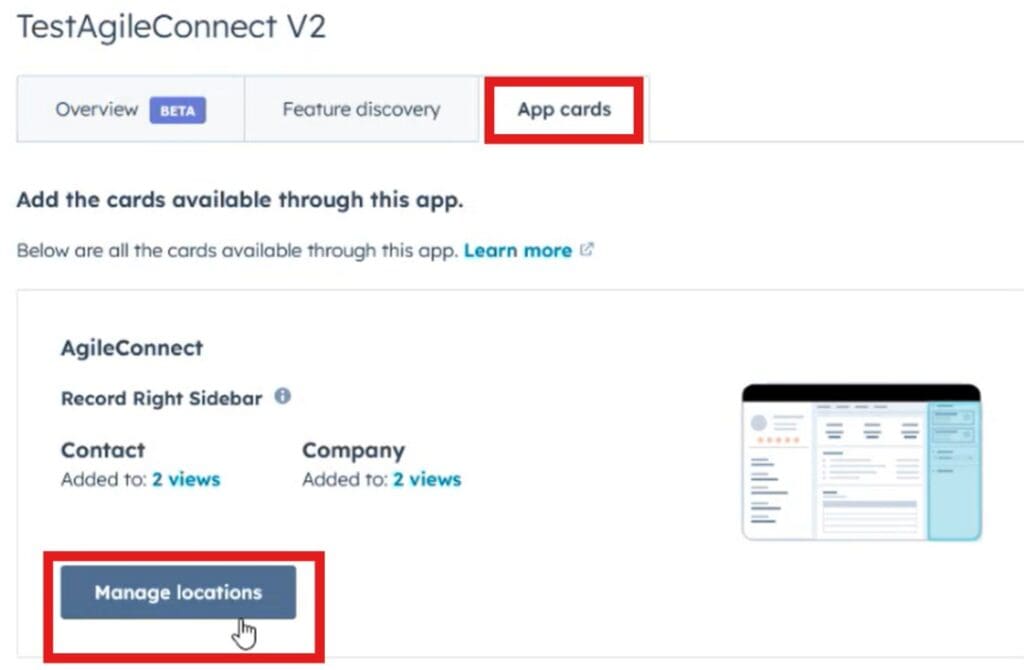
Task: Click the TestAgileConnect V2 page title
Action: tap(171, 27)
